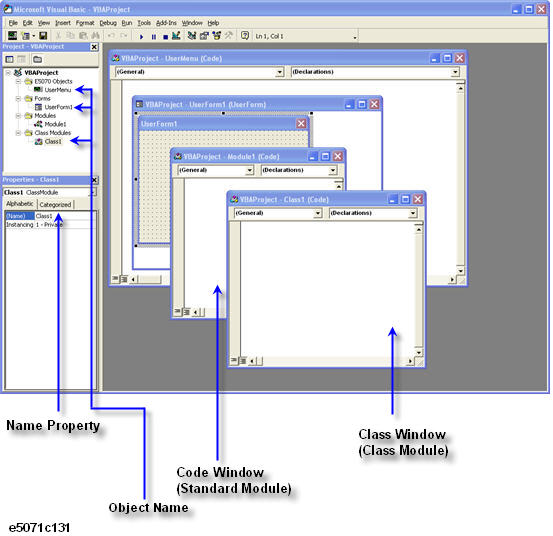553x536 pixels.
Task: Collapse the Forms folder in tree
Action: [18, 98]
